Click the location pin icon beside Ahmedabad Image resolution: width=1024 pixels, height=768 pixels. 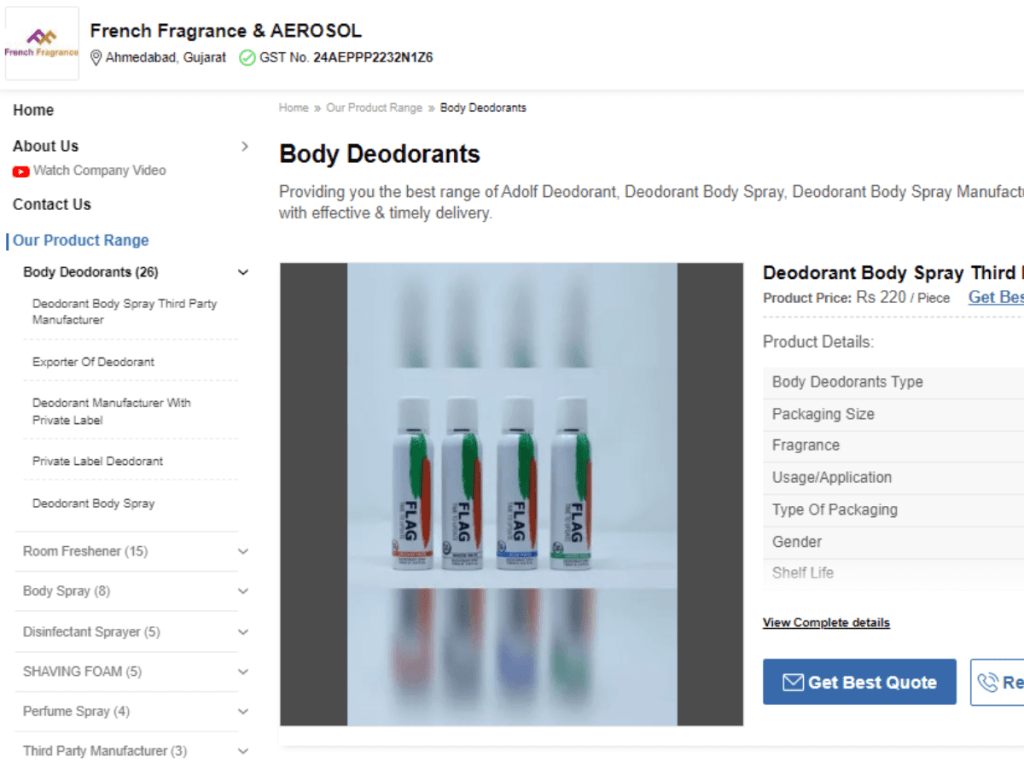pos(95,57)
